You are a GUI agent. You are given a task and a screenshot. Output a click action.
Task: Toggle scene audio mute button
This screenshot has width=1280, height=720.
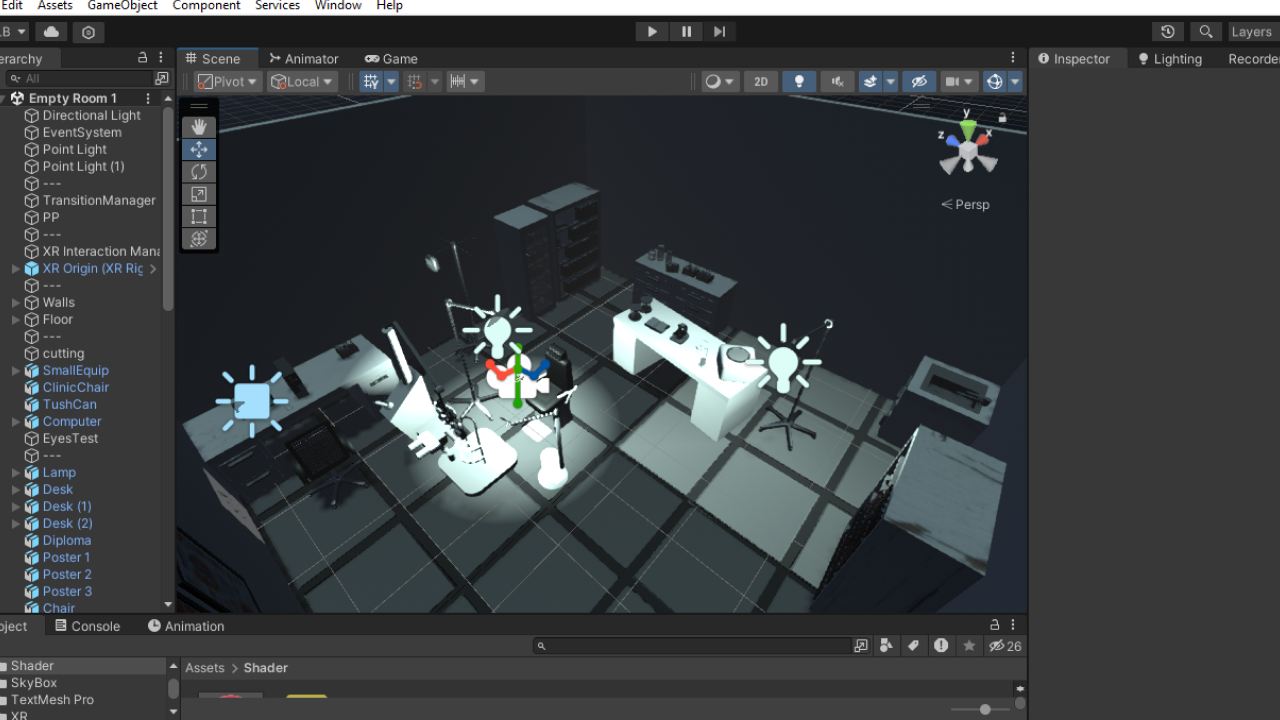click(x=837, y=82)
